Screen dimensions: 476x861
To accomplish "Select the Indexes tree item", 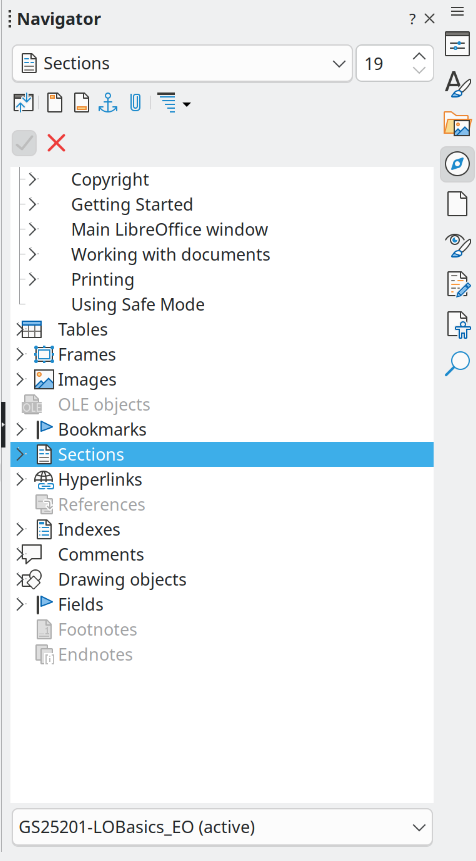I will click(x=89, y=529).
